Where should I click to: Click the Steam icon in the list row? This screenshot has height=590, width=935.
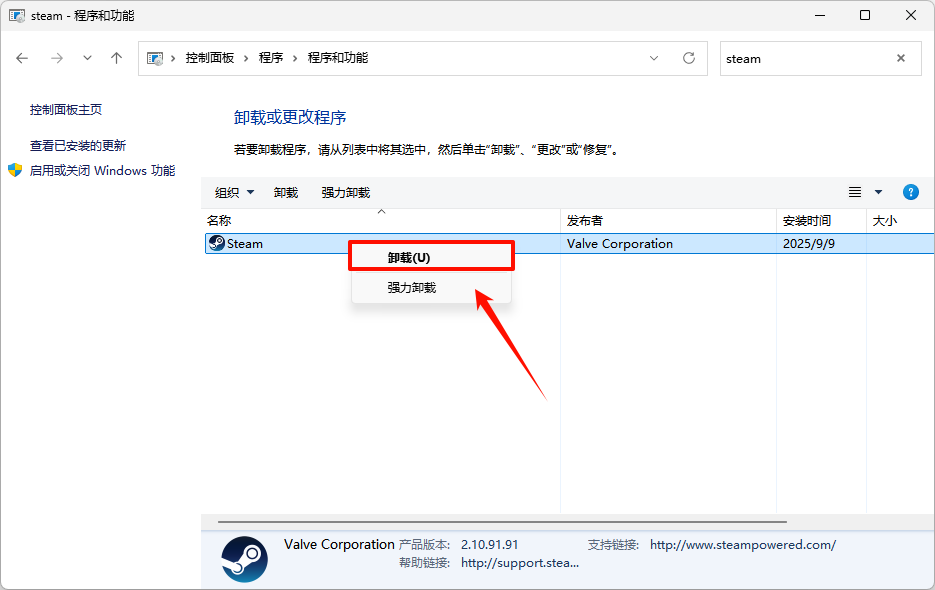[x=216, y=243]
